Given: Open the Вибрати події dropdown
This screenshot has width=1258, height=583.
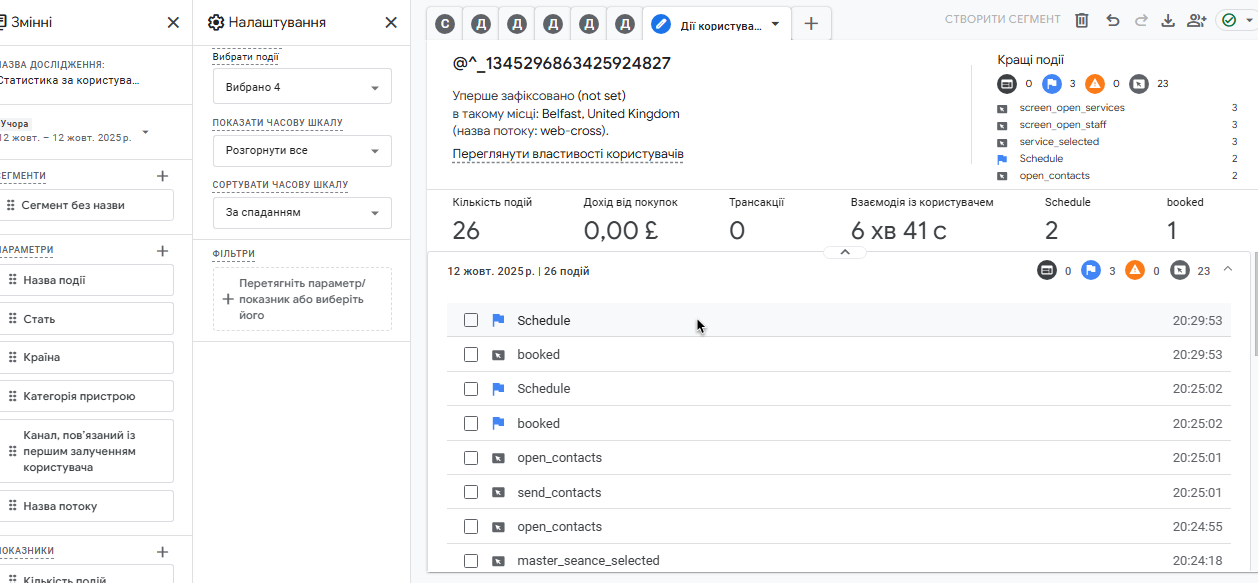Looking at the screenshot, I should (x=302, y=87).
